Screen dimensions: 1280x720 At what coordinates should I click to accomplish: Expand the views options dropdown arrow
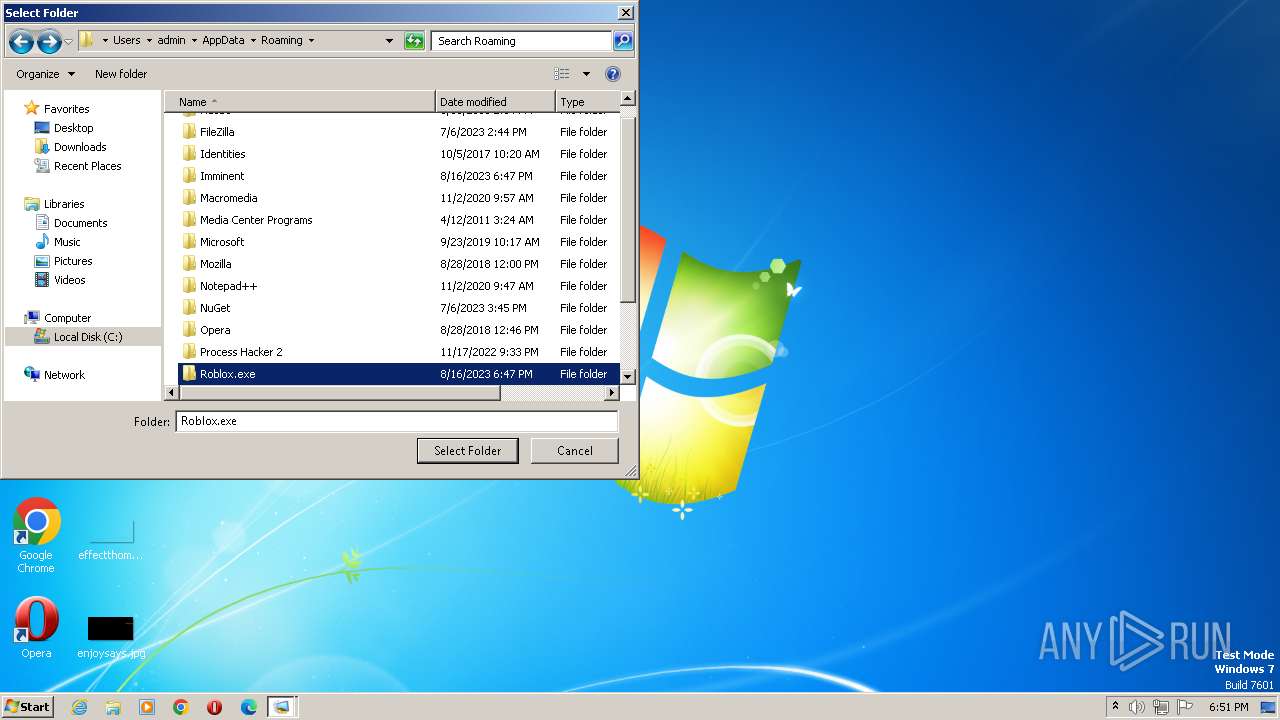click(x=586, y=74)
